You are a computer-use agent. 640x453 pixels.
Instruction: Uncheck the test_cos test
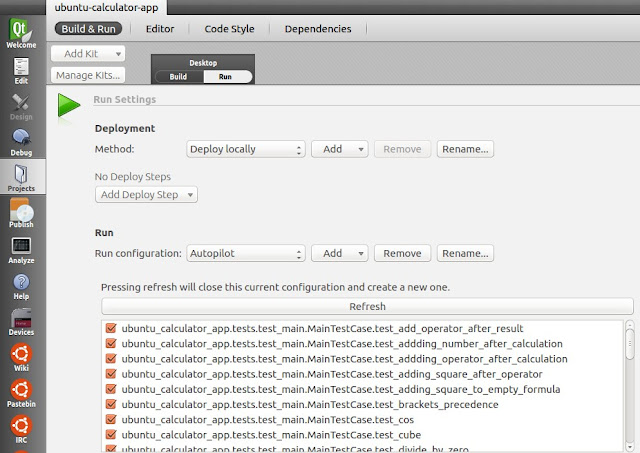point(111,420)
